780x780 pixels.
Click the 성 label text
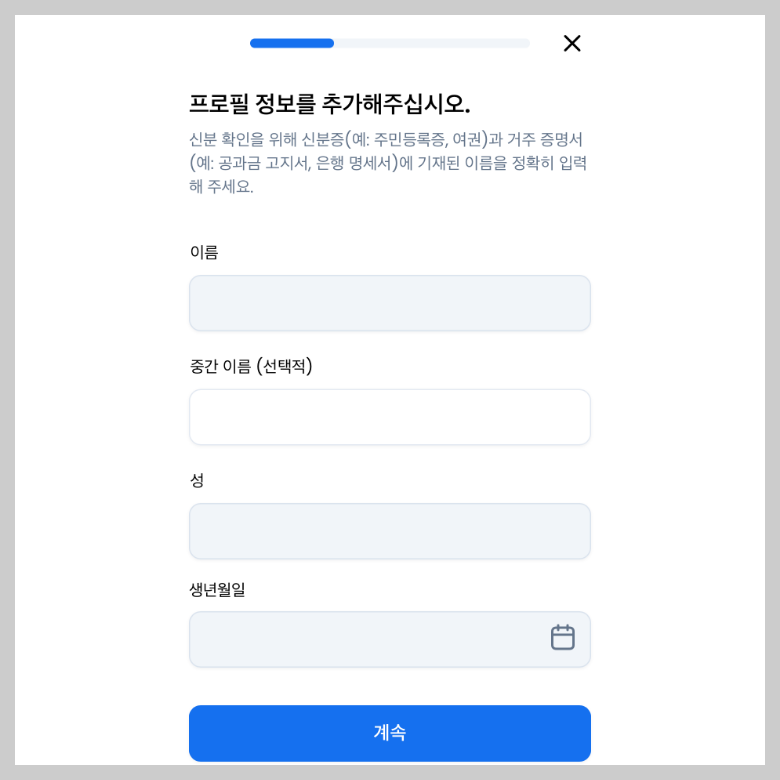197,480
